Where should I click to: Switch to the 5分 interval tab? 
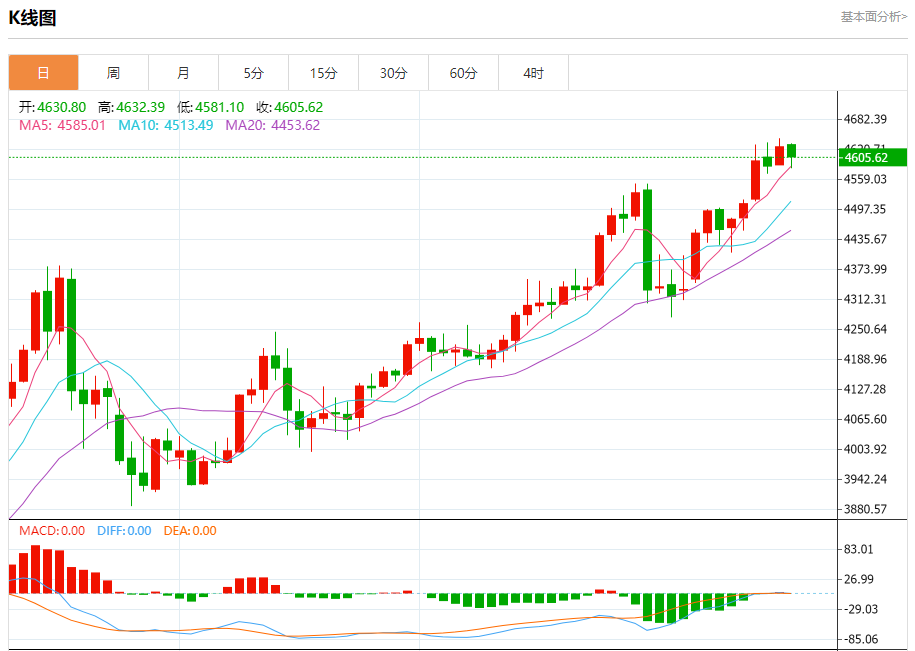(253, 73)
